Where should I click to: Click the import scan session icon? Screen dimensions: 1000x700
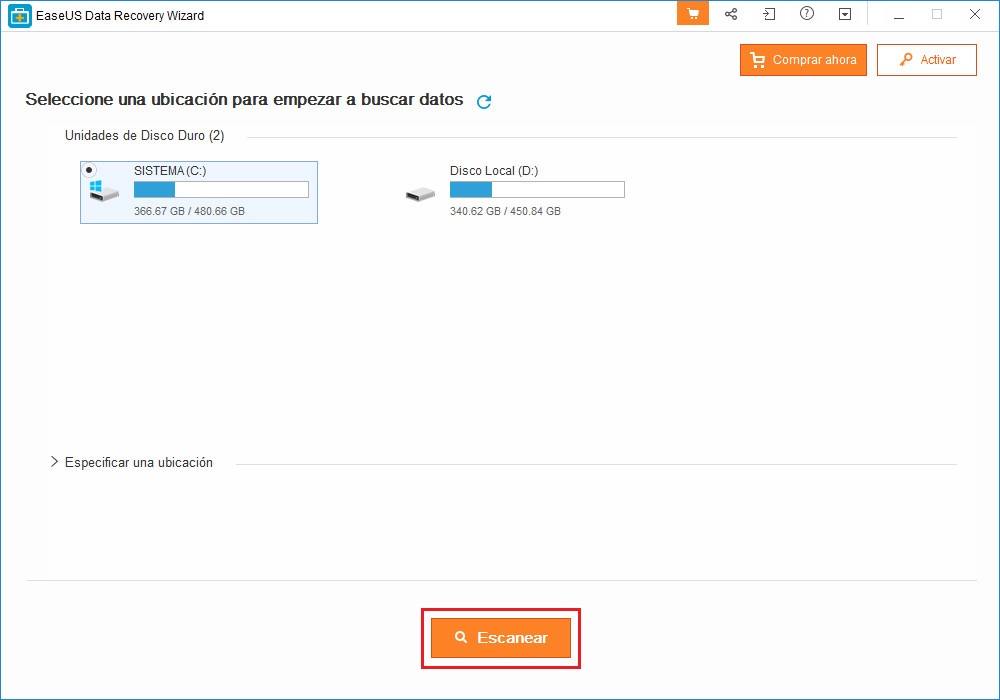click(769, 14)
